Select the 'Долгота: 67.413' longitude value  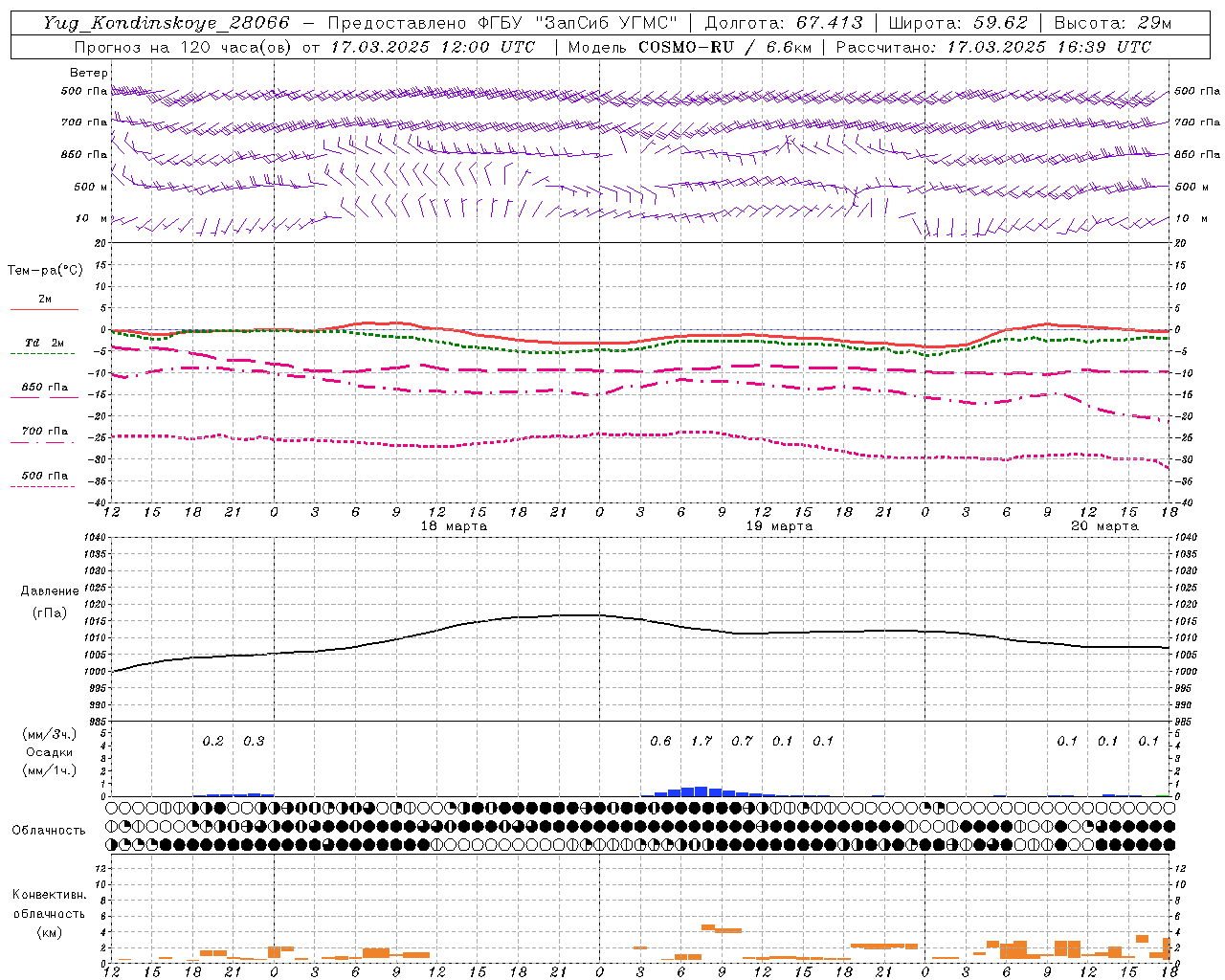[x=784, y=23]
